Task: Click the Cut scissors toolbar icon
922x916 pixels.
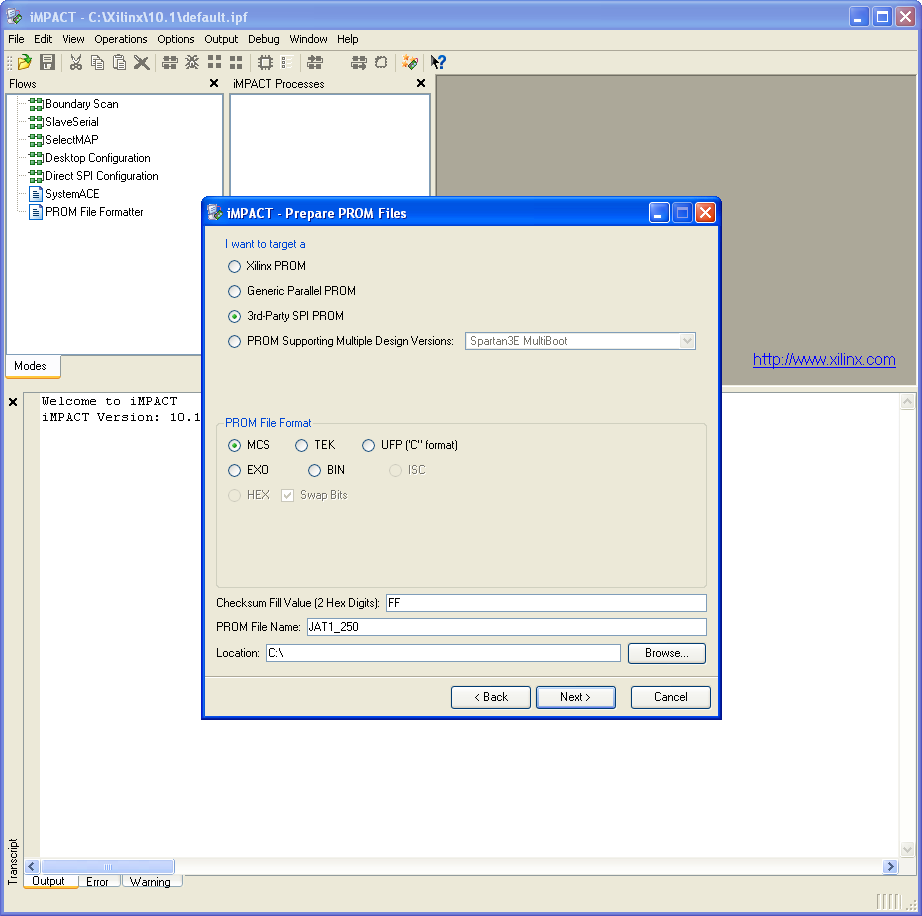Action: coord(75,62)
